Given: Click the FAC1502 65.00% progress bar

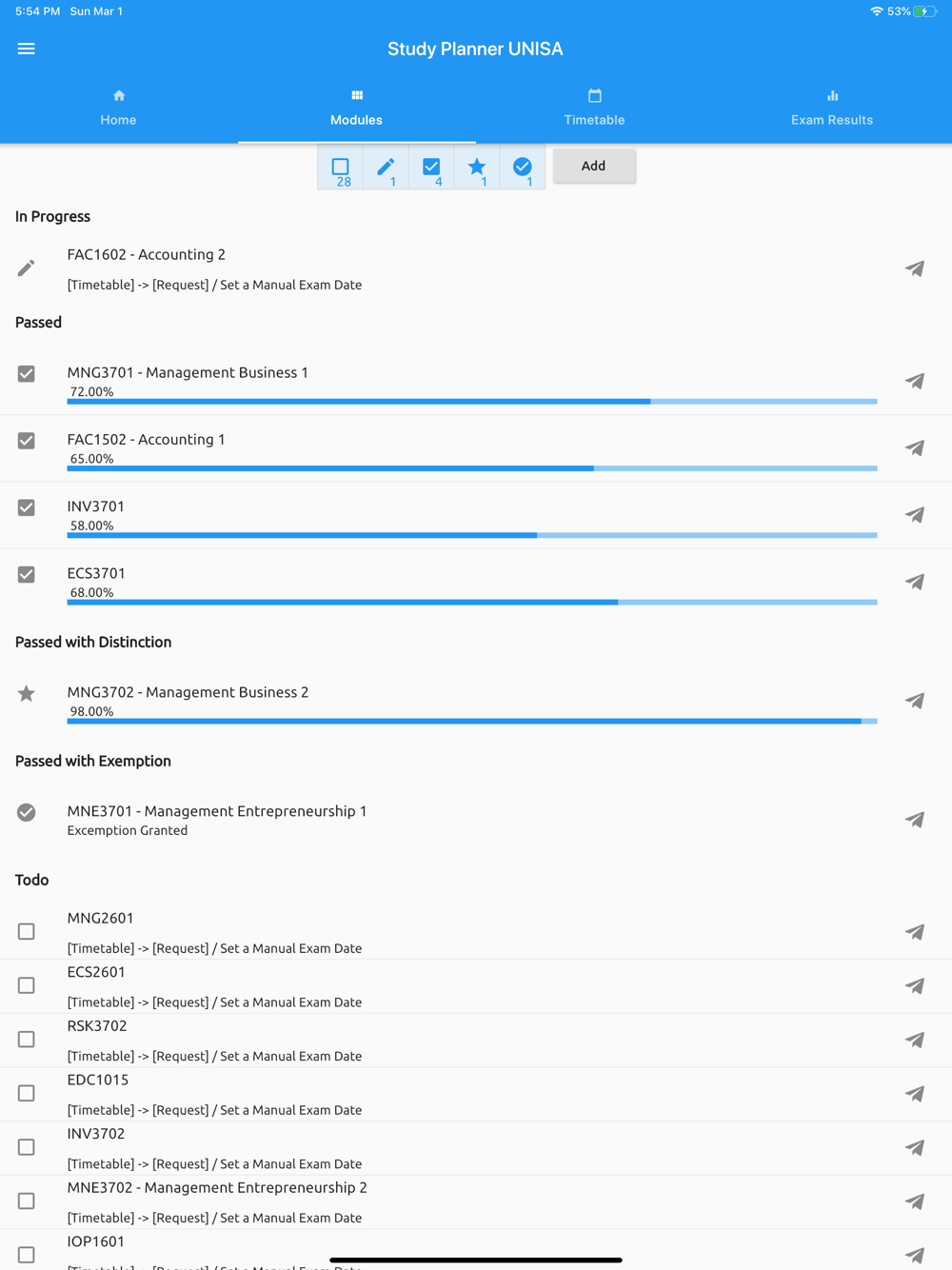Looking at the screenshot, I should (x=472, y=468).
